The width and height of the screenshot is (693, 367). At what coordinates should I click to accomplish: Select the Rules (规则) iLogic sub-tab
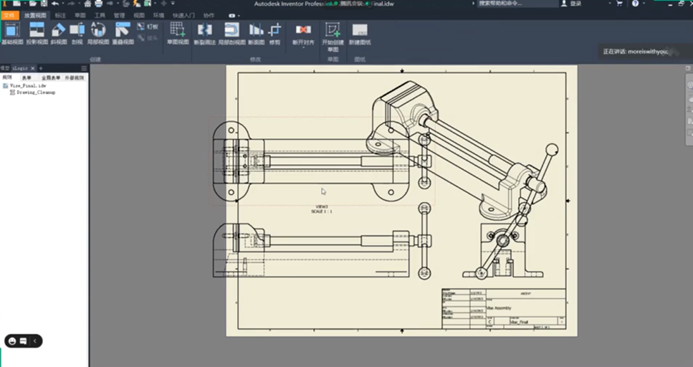[8, 77]
